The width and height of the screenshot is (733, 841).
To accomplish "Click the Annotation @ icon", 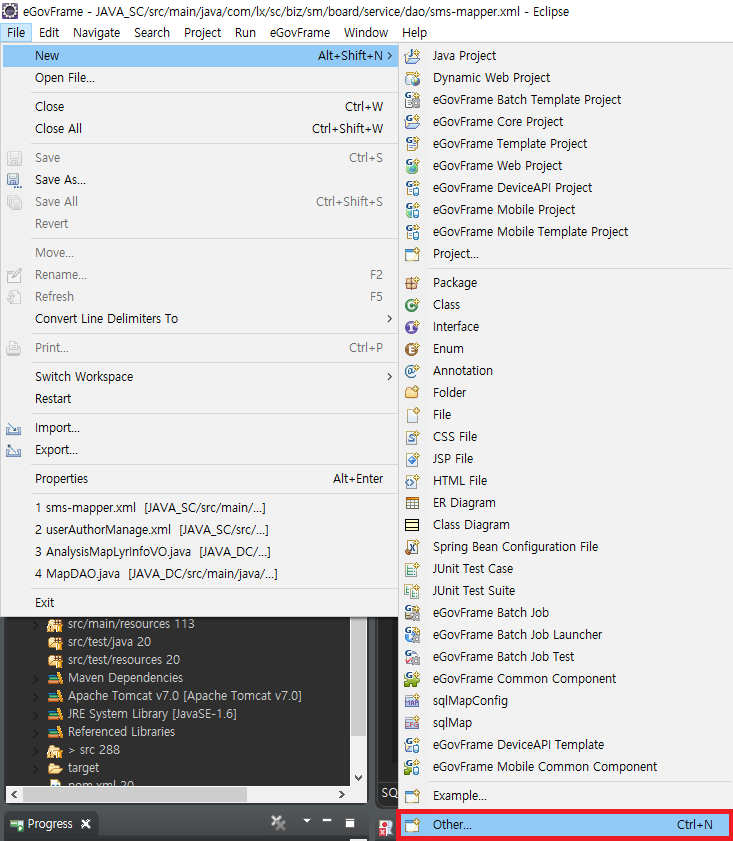I will [412, 371].
